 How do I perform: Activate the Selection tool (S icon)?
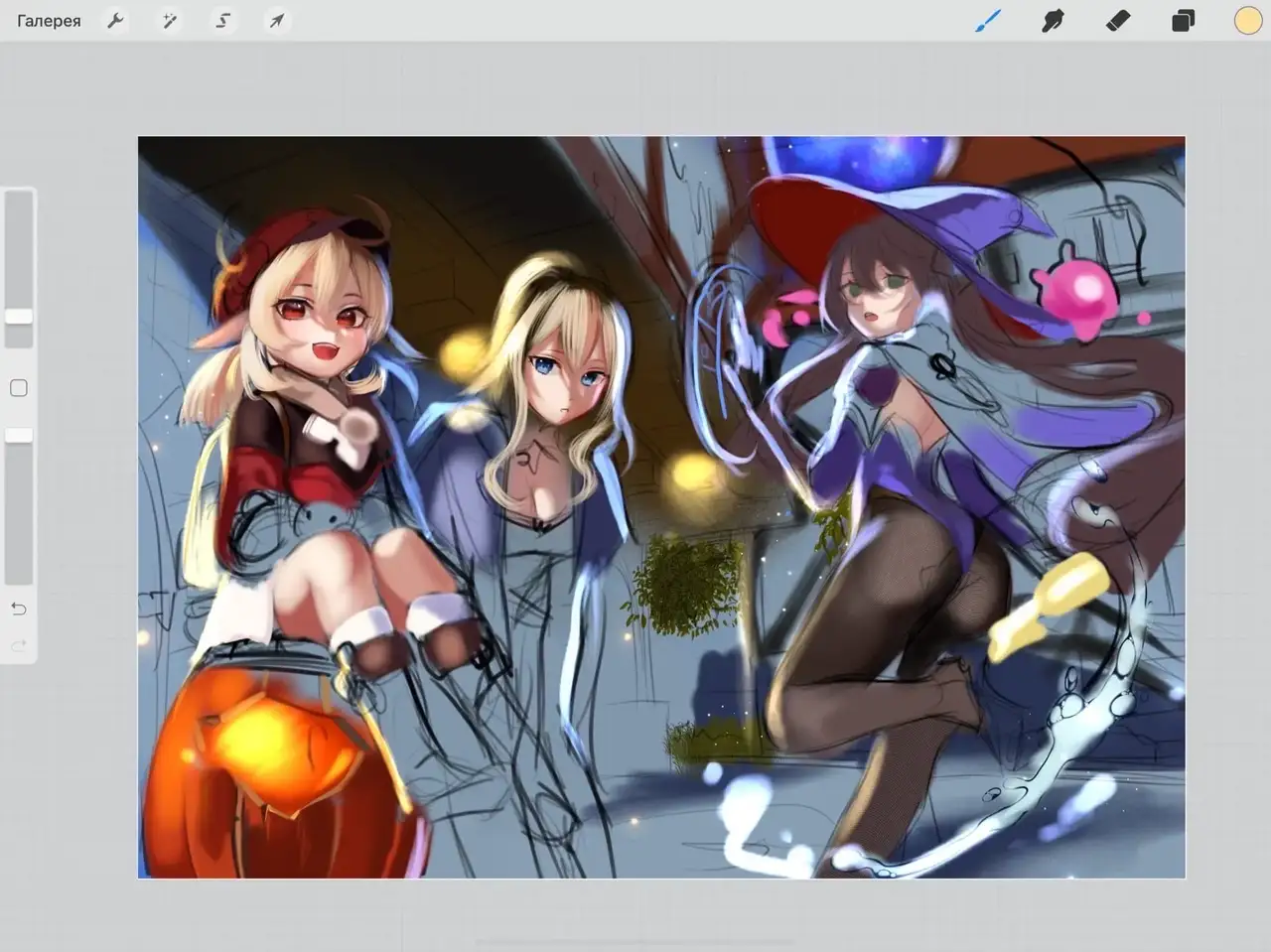(223, 21)
